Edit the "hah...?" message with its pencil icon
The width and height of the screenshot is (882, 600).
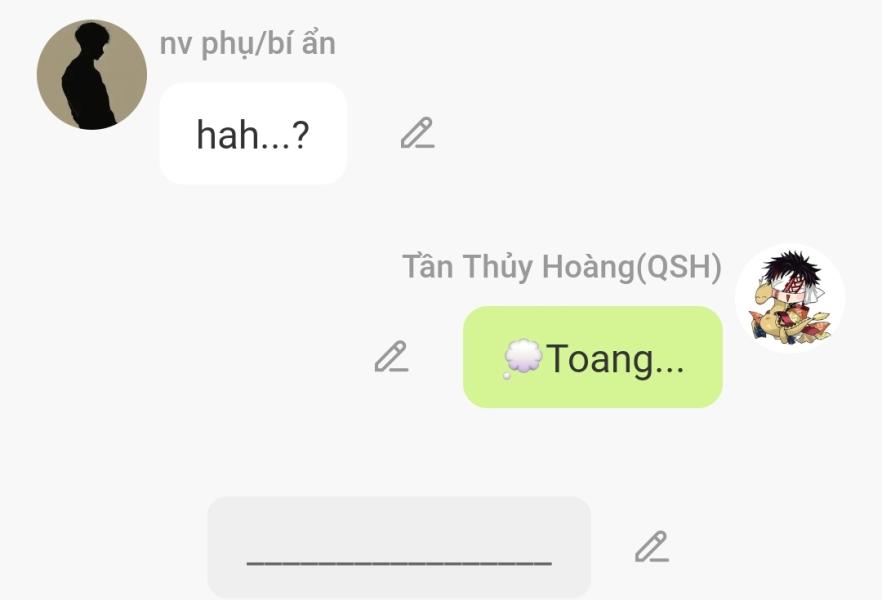pos(417,133)
